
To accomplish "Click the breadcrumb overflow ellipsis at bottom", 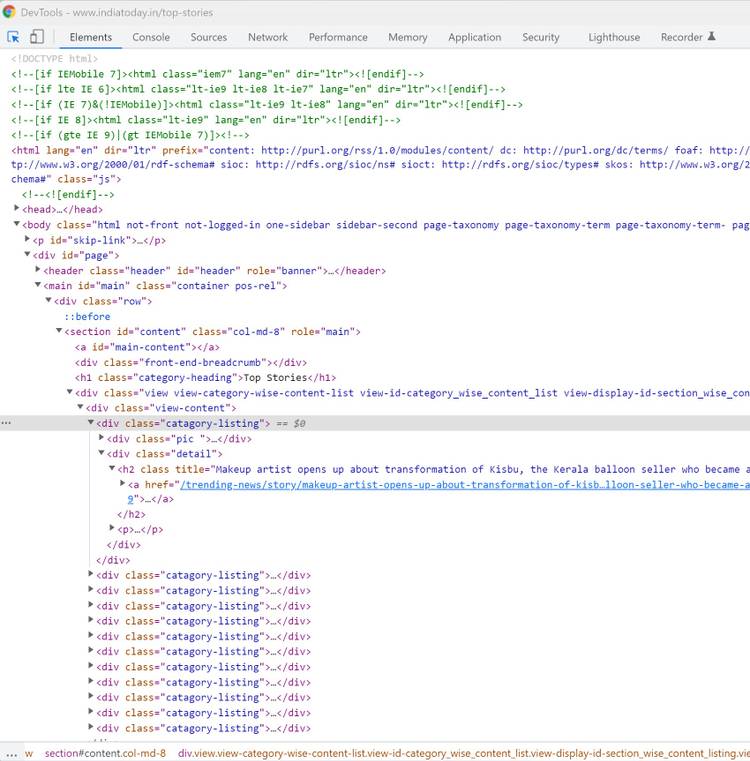I will pos(11,754).
